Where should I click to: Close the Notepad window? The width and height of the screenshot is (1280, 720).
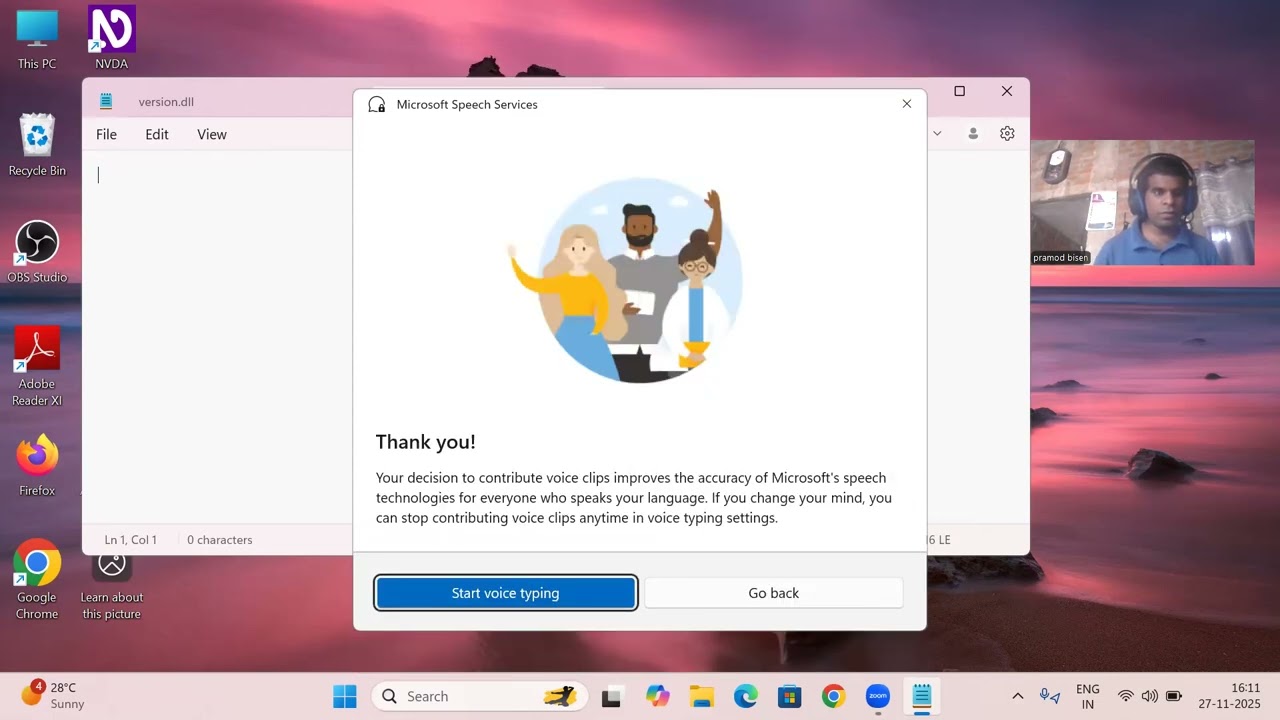(x=1007, y=91)
